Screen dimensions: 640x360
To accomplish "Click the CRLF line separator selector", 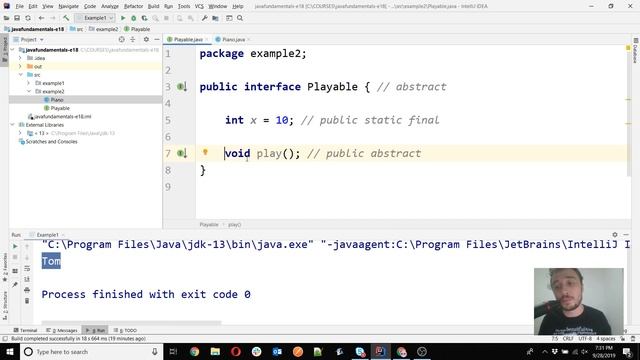I will pos(568,339).
